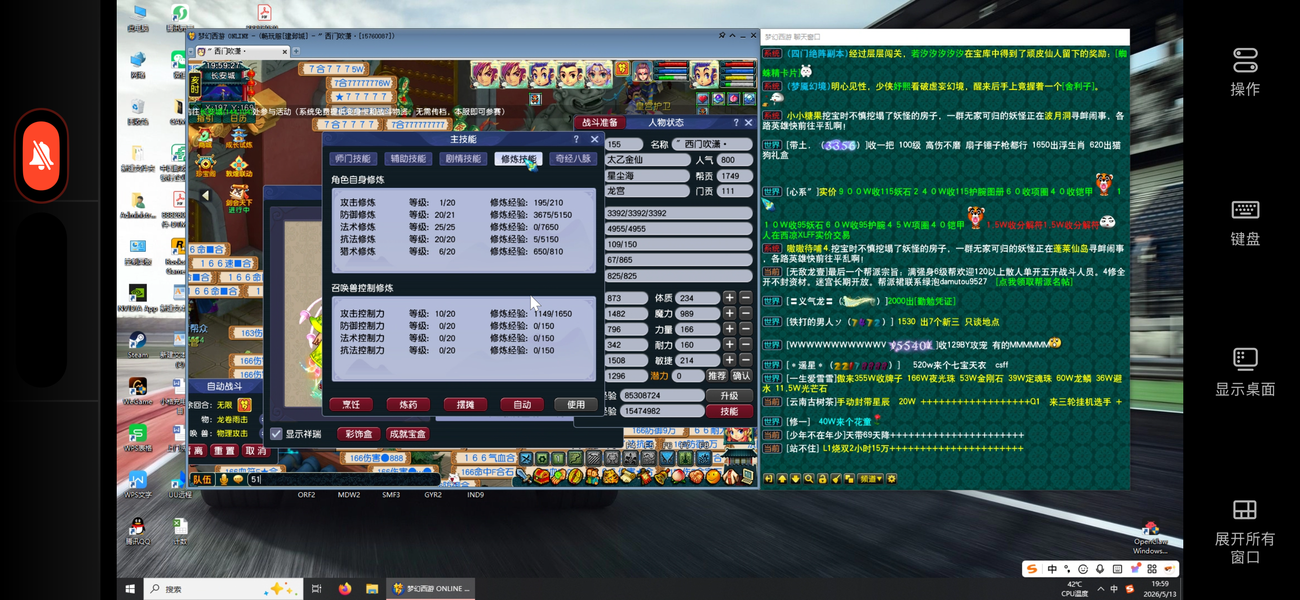The height and width of the screenshot is (600, 1300).
Task: Open the Windows Start menu
Action: click(130, 589)
